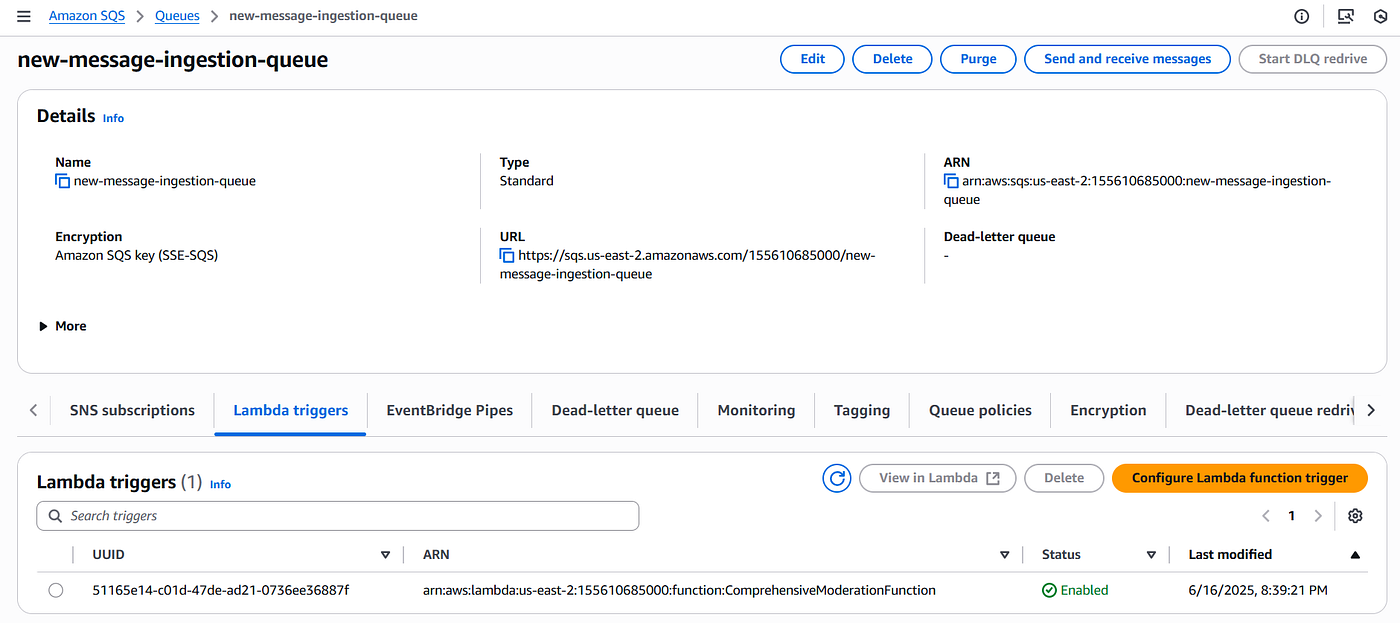The width and height of the screenshot is (1400, 623).
Task: Open the Lambda triggers Info link
Action: [220, 484]
